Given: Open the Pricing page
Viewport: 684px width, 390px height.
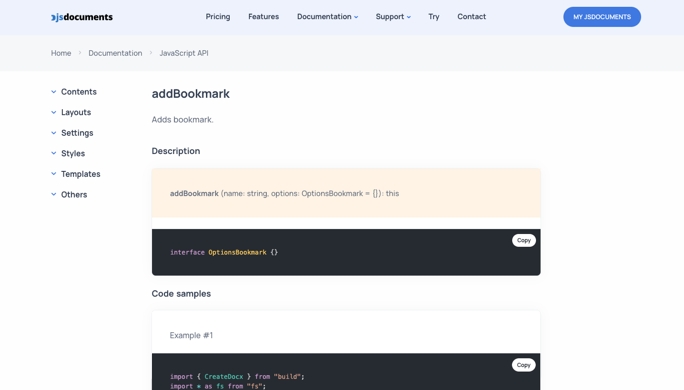Looking at the screenshot, I should tap(218, 17).
